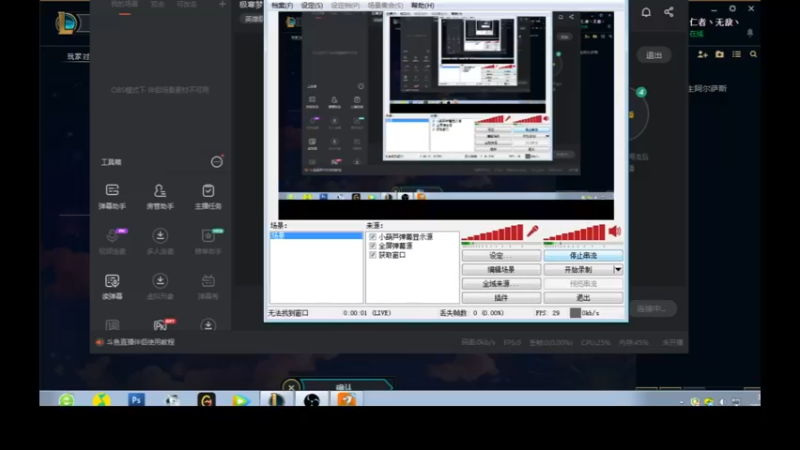800x450 pixels.
Task: Toggle the 小葫芦弹幕显示源 source checkbox
Action: [x=372, y=237]
